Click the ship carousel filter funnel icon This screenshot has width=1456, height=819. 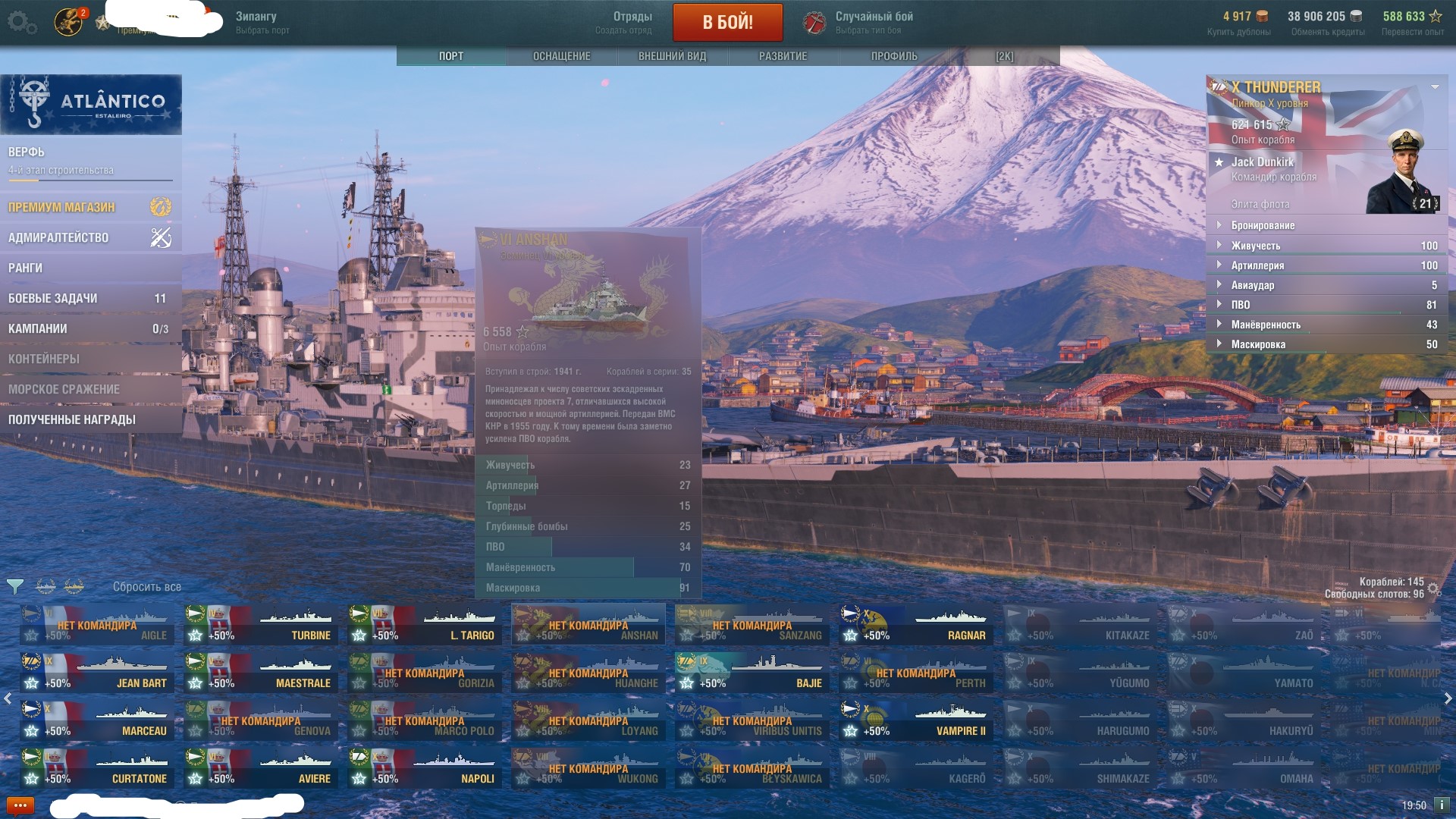click(x=14, y=586)
